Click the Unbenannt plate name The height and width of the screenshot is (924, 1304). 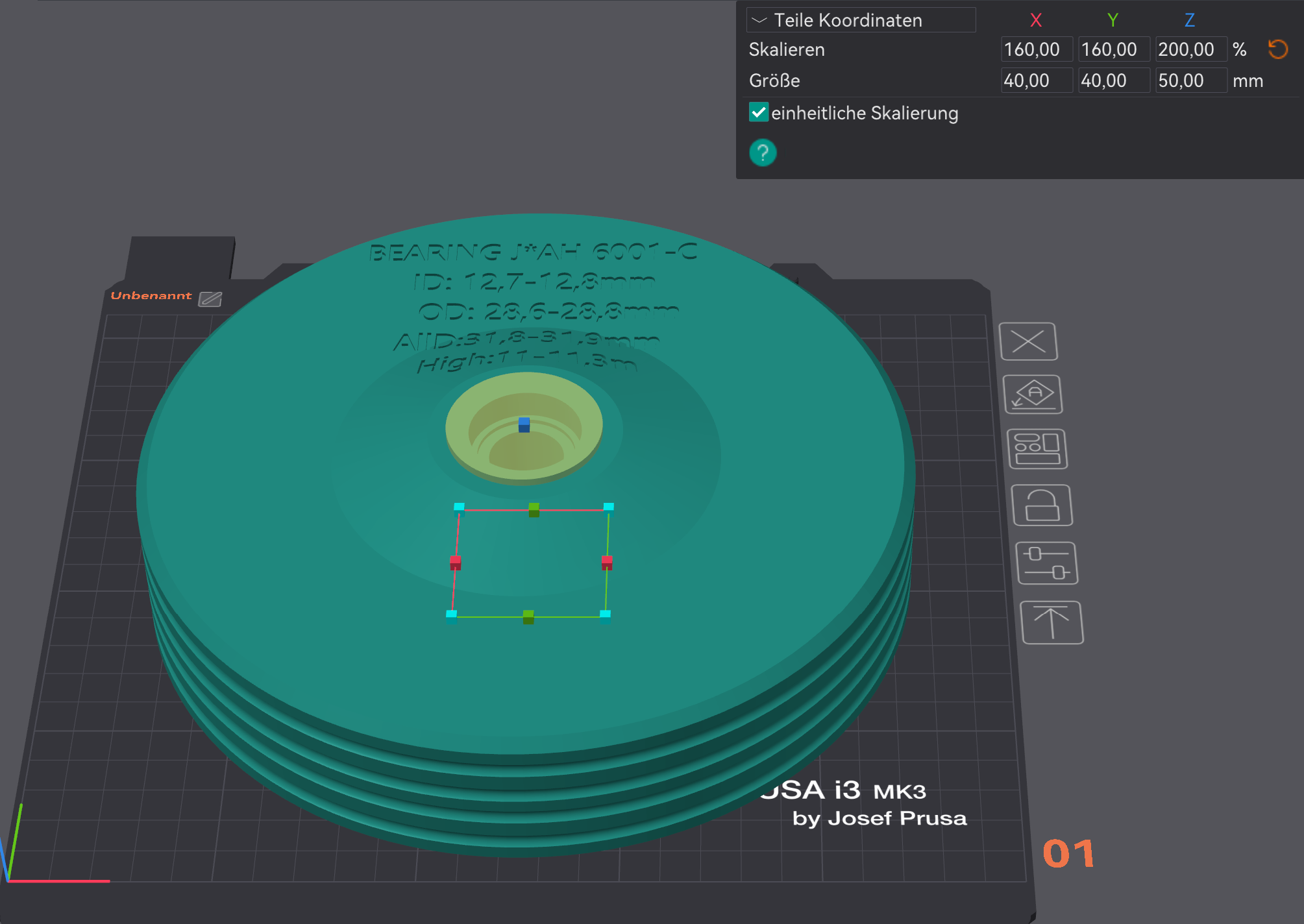(151, 296)
